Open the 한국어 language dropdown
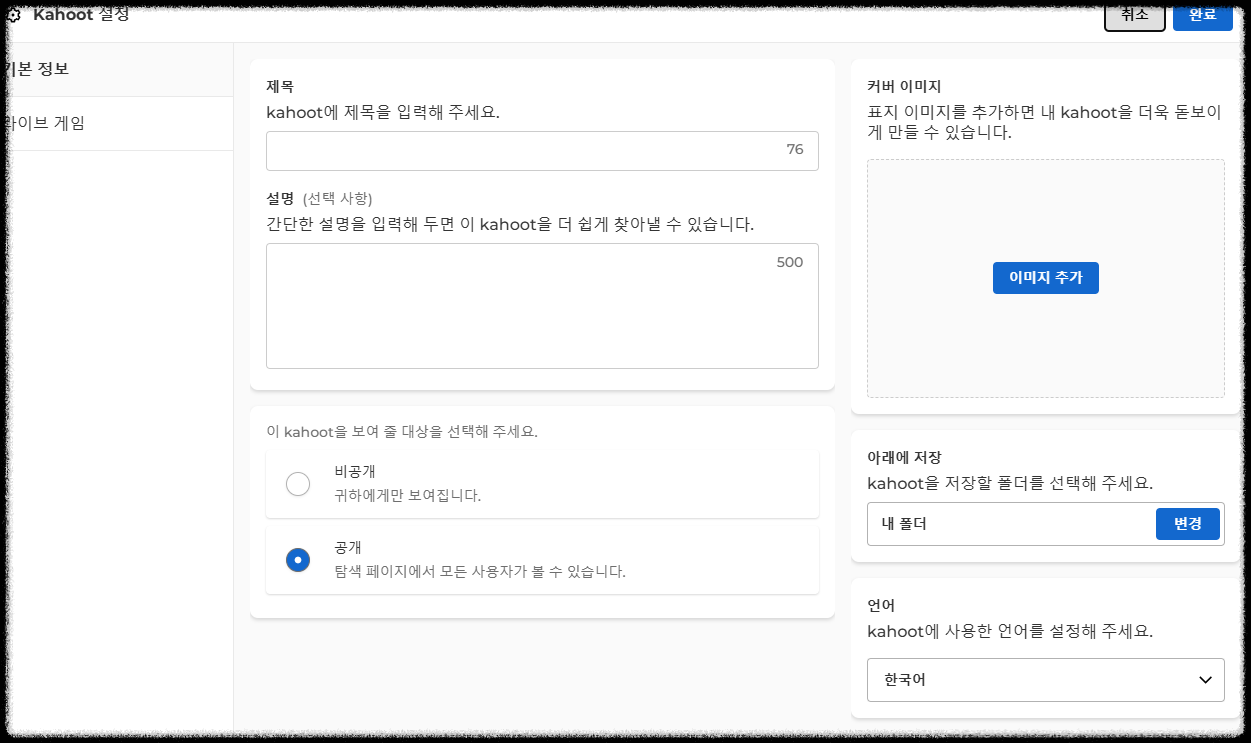This screenshot has height=743, width=1251. (x=1045, y=680)
